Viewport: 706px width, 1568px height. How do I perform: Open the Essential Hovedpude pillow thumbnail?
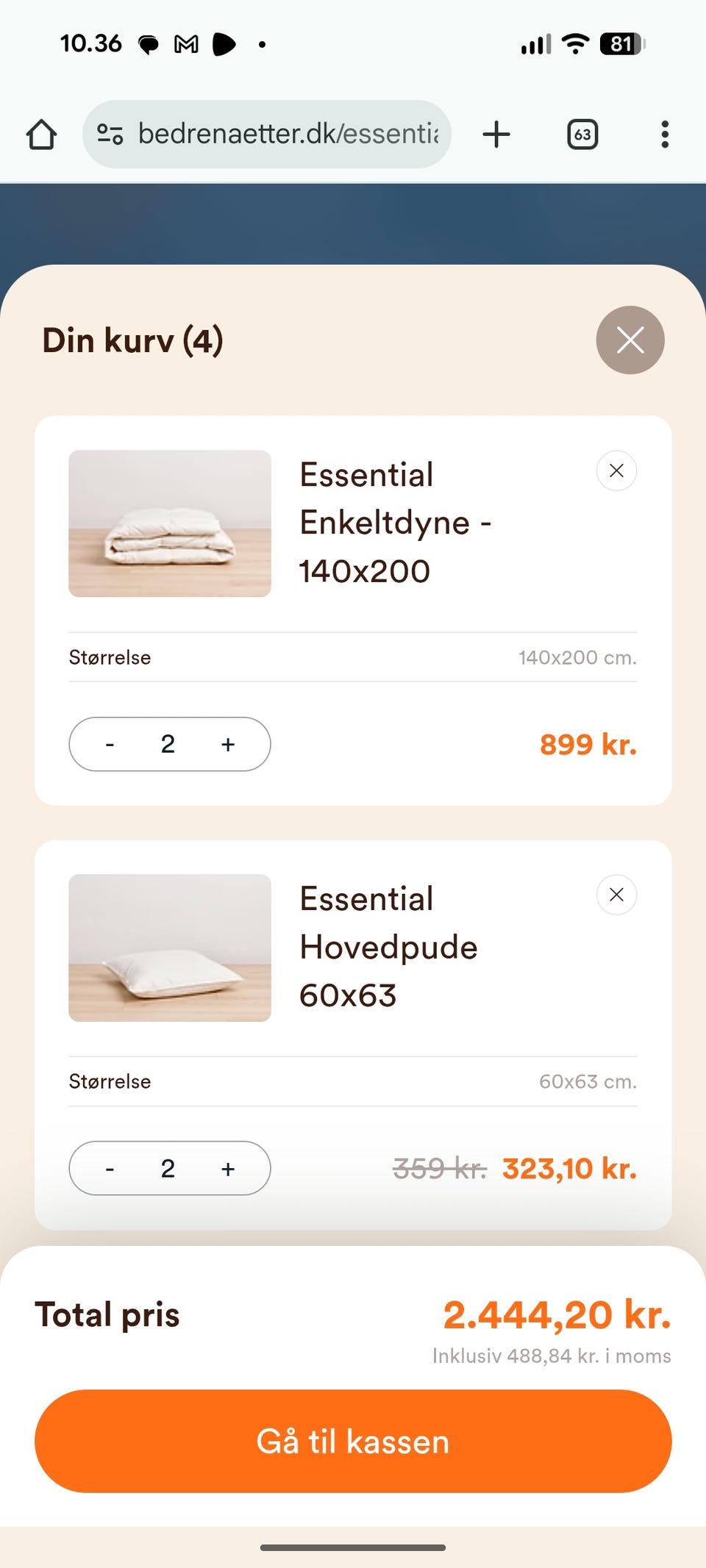(170, 948)
